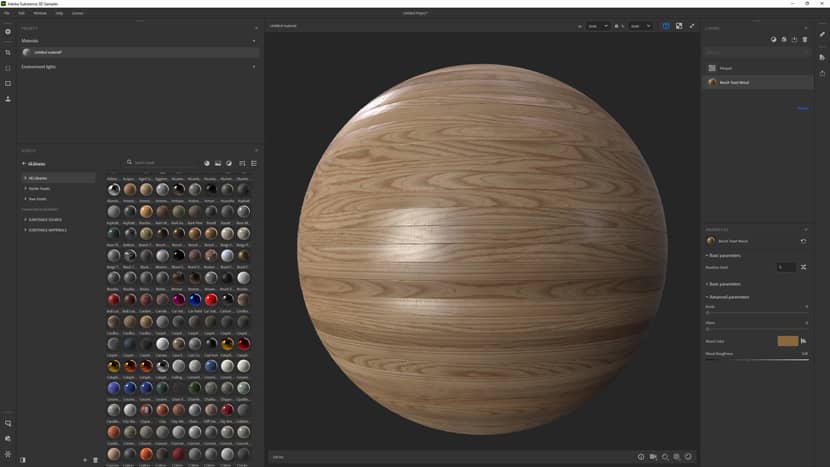
Task: Filter assets by filter circle icon
Action: pyautogui.click(x=229, y=163)
